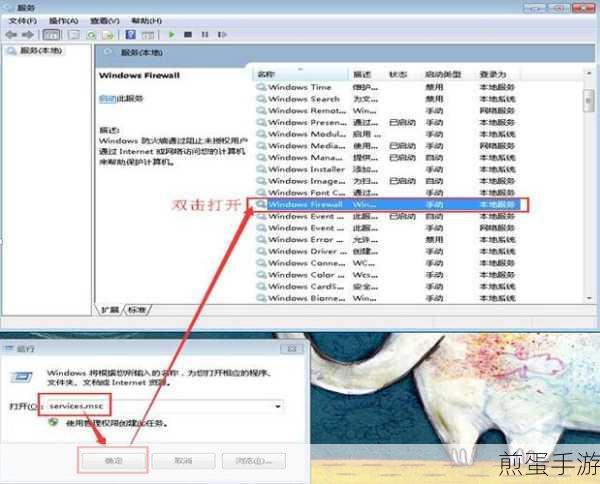The height and width of the screenshot is (484, 600).
Task: Open the 查看(V) menu
Action: [x=105, y=21]
